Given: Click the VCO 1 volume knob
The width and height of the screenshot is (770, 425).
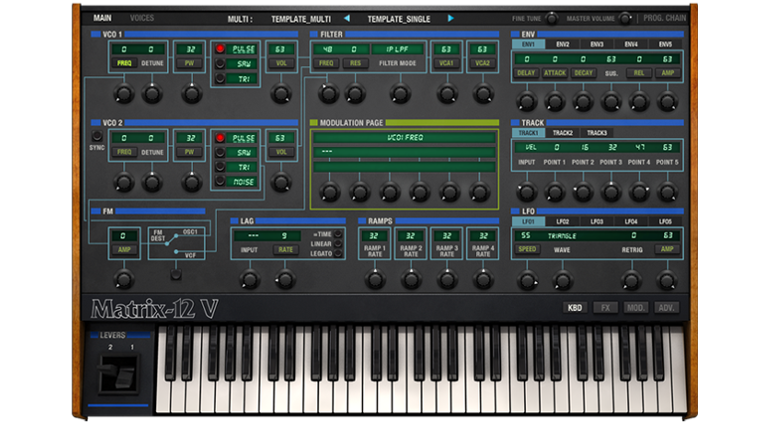Looking at the screenshot, I should [x=281, y=93].
